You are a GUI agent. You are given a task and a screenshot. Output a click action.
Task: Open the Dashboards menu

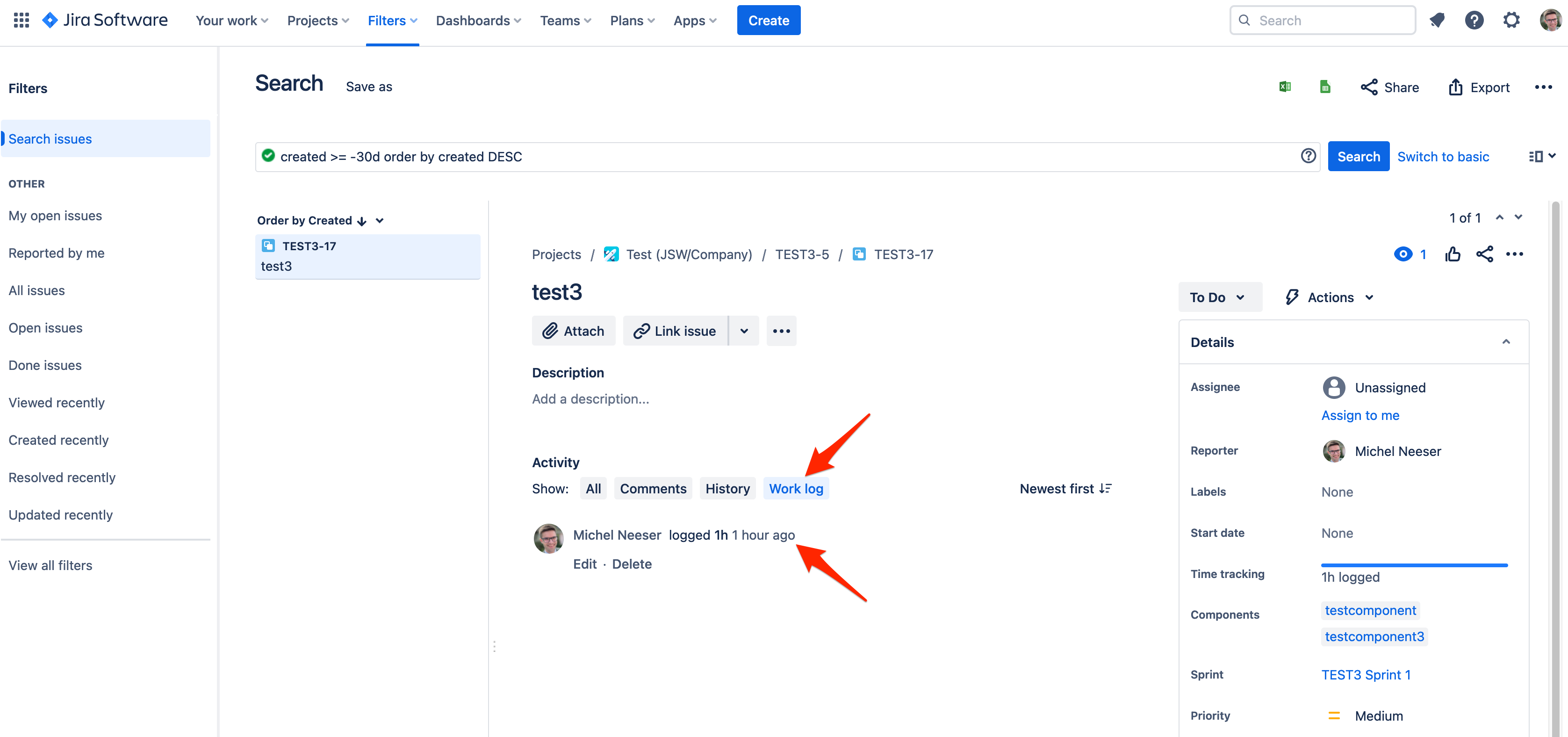(478, 20)
